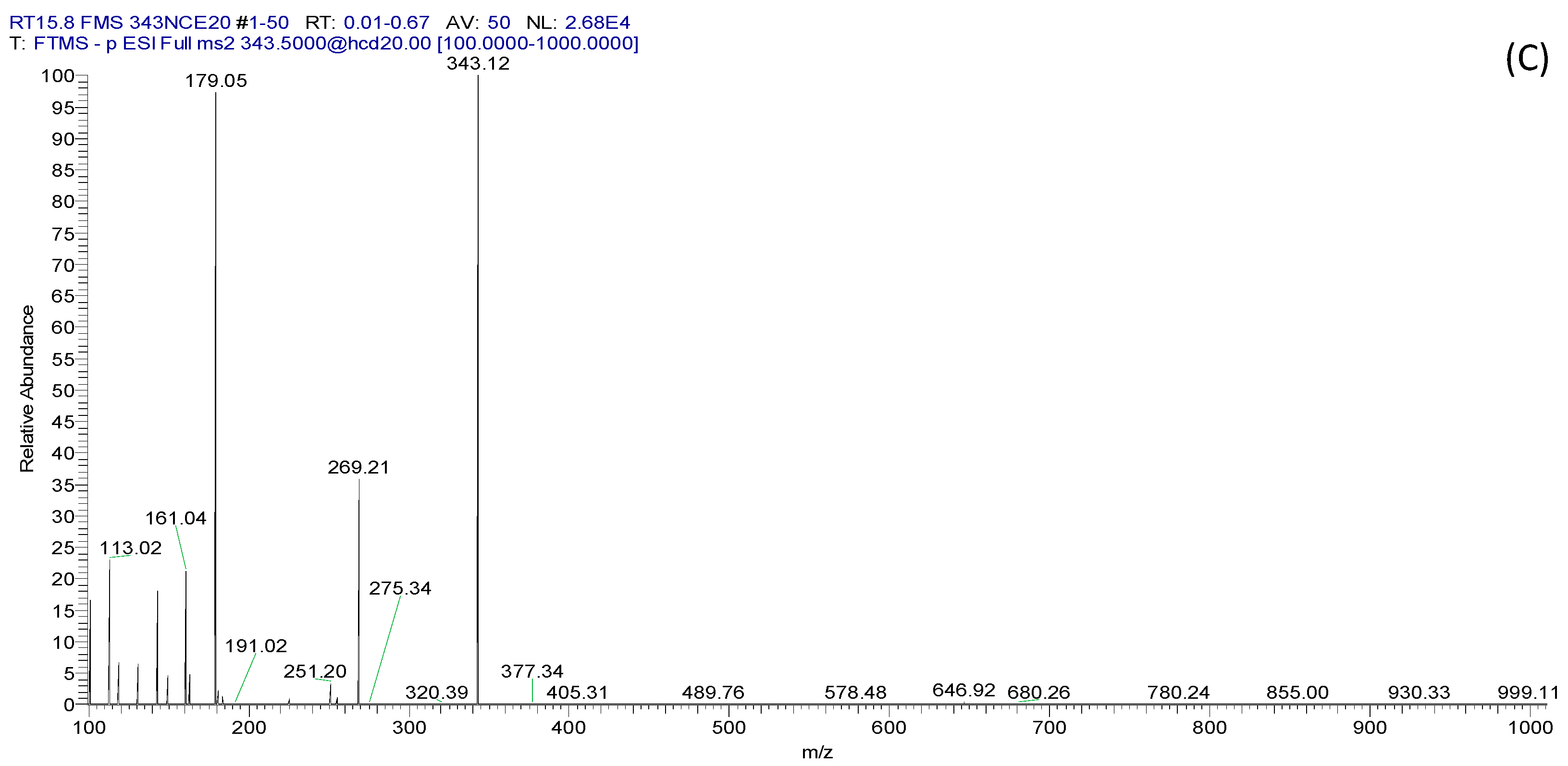Click the 251.20 peak label

(315, 671)
